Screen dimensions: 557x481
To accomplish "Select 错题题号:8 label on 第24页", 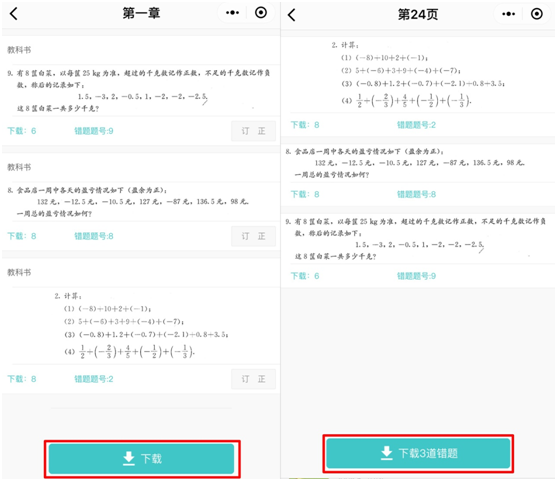I will (x=416, y=194).
